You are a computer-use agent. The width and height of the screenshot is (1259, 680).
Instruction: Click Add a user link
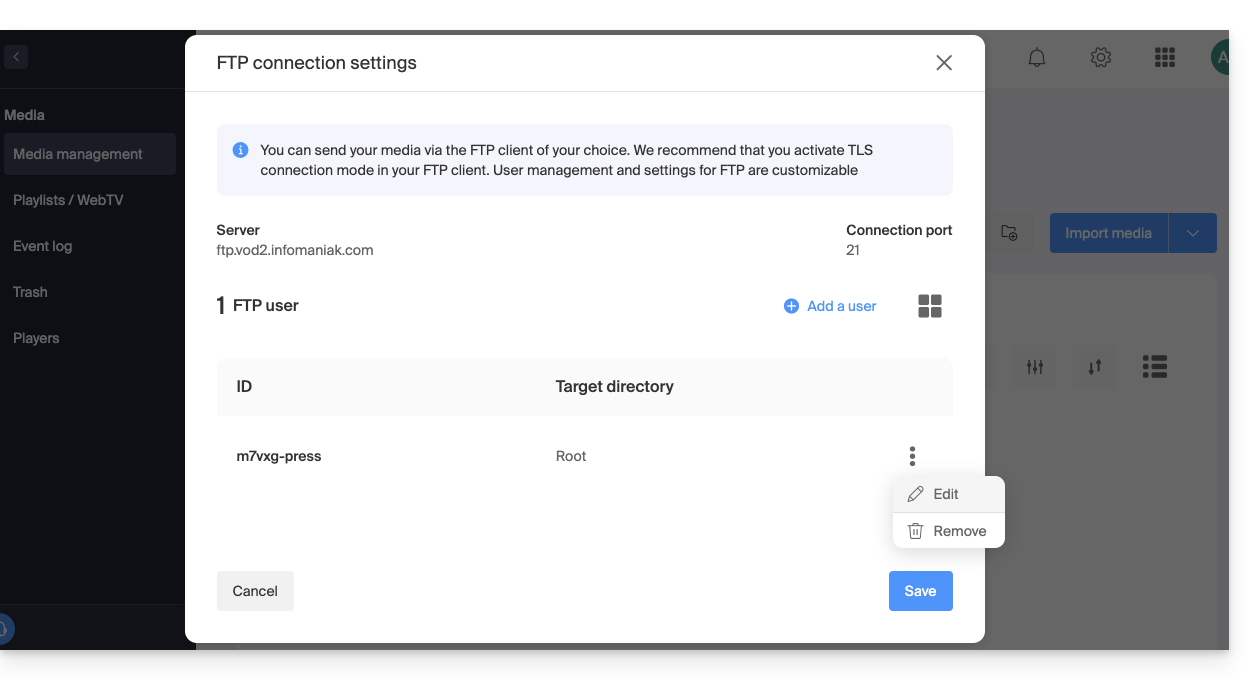tap(830, 306)
